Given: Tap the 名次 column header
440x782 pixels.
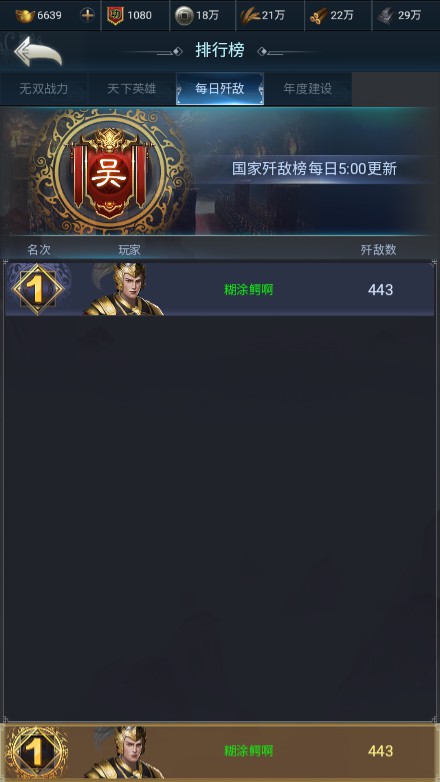Looking at the screenshot, I should tap(39, 250).
